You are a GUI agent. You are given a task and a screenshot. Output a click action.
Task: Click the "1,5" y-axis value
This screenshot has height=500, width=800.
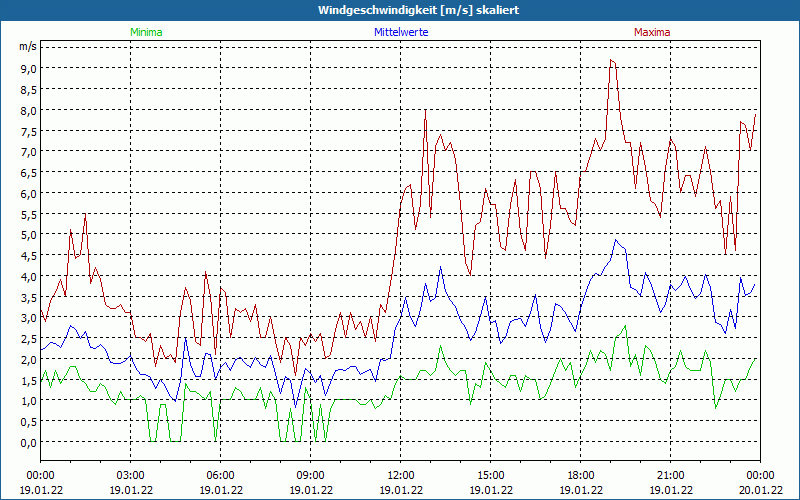tap(29, 381)
